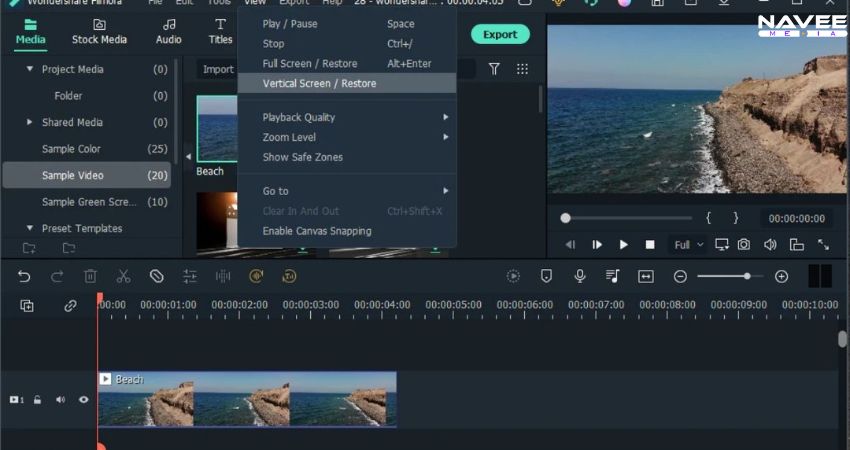The height and width of the screenshot is (450, 850).
Task: Click the display on monitor icon
Action: [722, 245]
